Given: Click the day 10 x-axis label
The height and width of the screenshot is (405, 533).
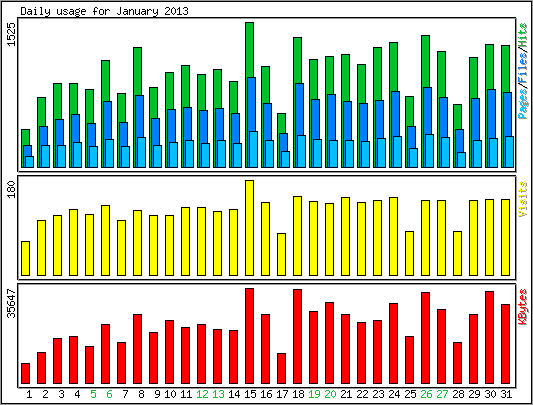Looking at the screenshot, I should click(170, 394).
